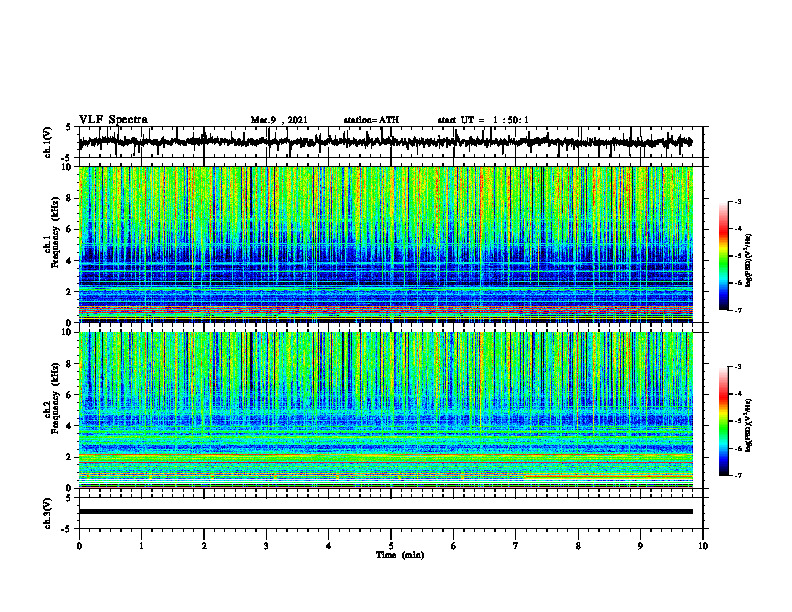Image resolution: width=792 pixels, height=612 pixels.
Task: Click the black ch.3 voltage trace bar
Action: tap(385, 512)
